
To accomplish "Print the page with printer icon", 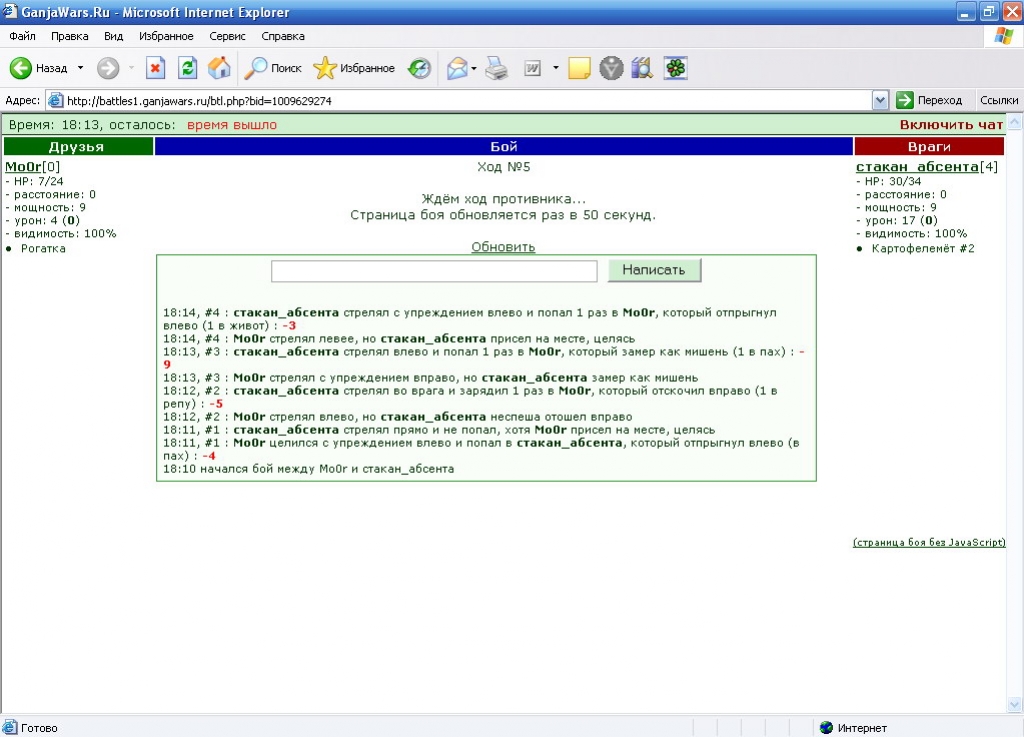I will tap(496, 68).
